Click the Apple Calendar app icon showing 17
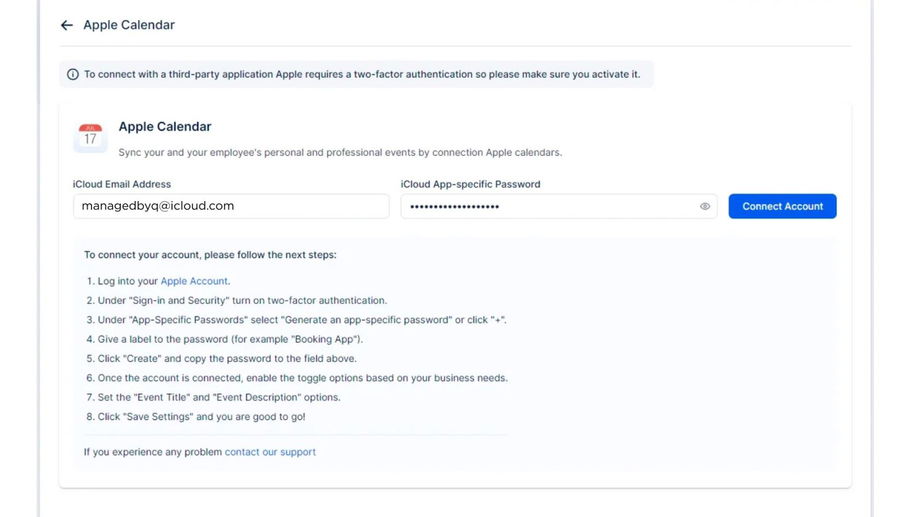Screen dimensions: 920x517 pos(90,137)
